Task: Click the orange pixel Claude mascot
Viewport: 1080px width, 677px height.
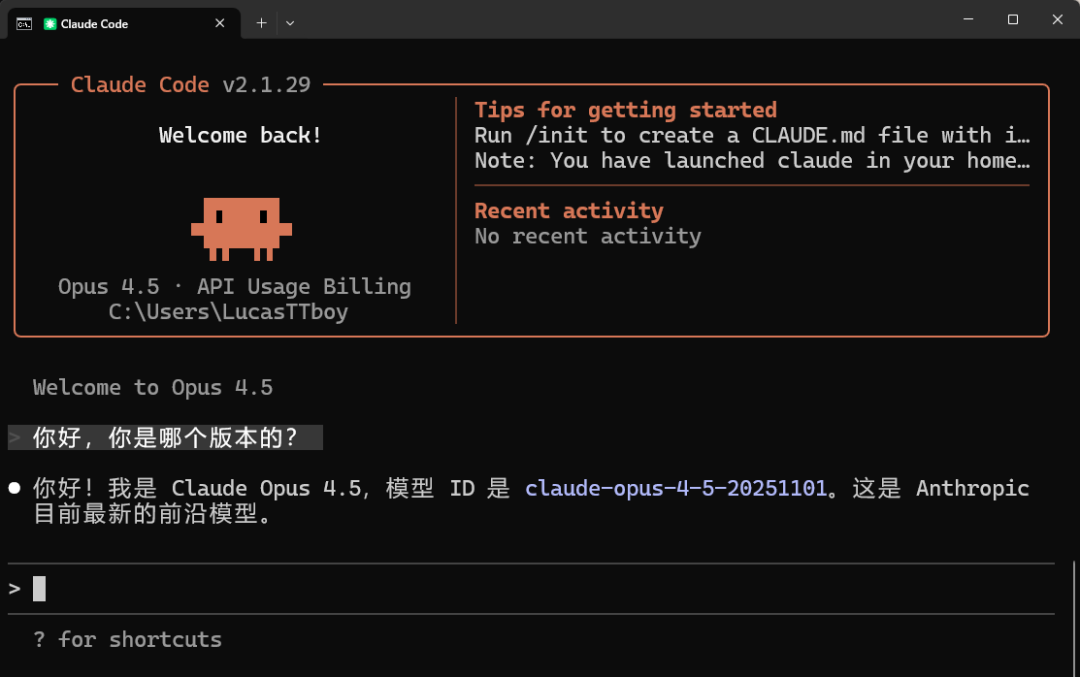Action: tap(241, 229)
